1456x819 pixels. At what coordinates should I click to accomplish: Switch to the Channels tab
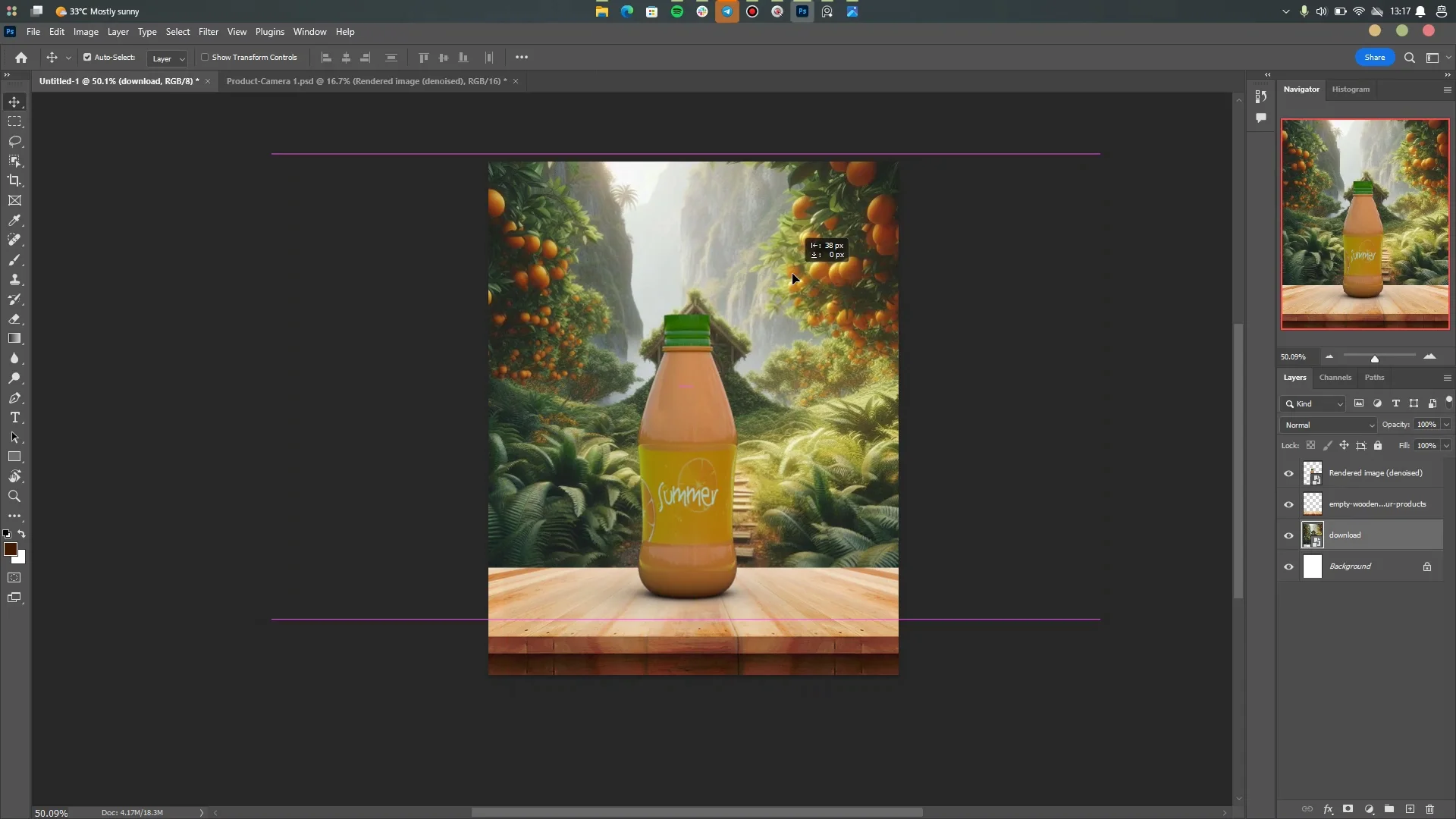pyautogui.click(x=1335, y=378)
